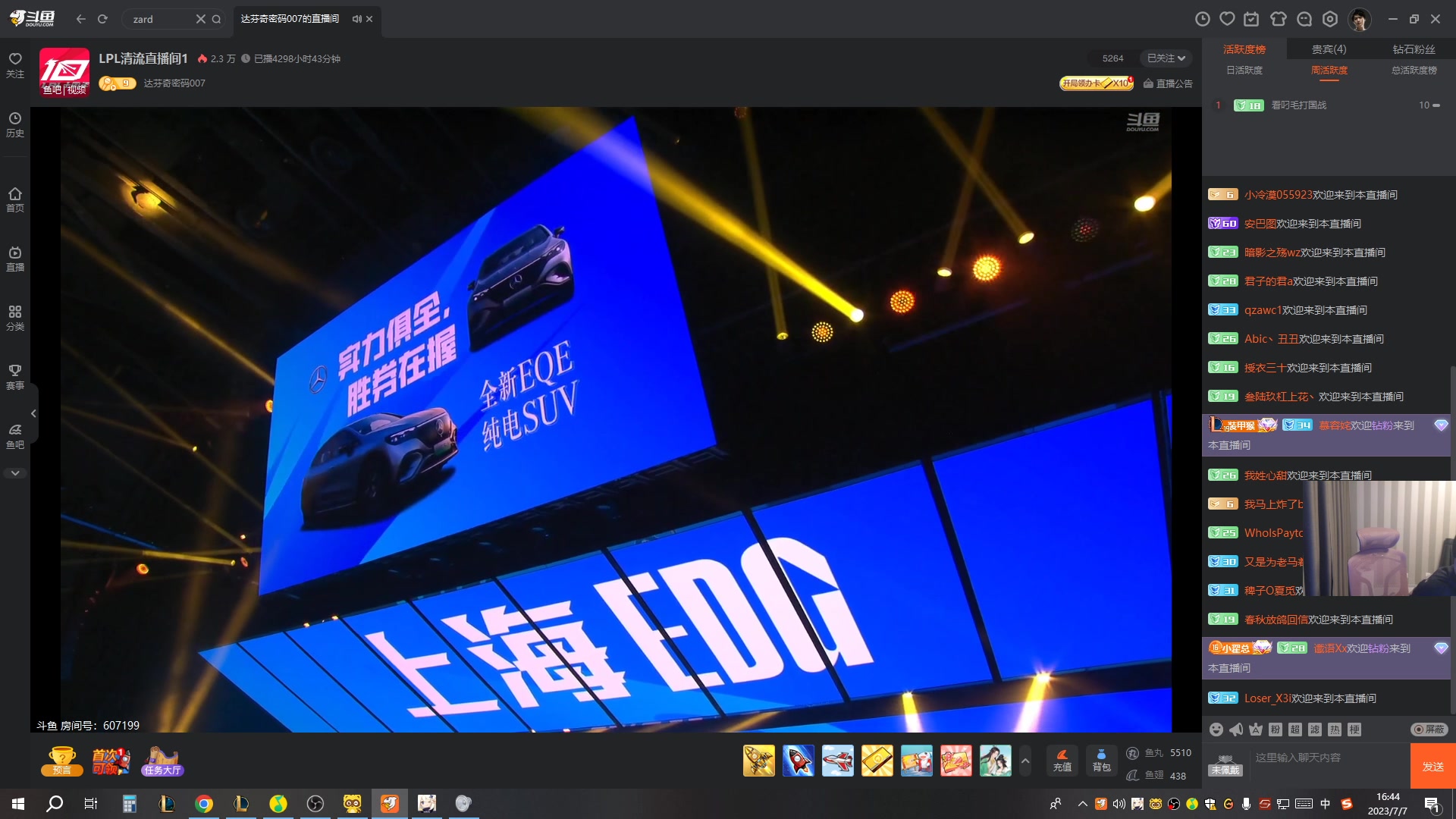Open the skin (shirt) icon in the title bar

click(1279, 19)
